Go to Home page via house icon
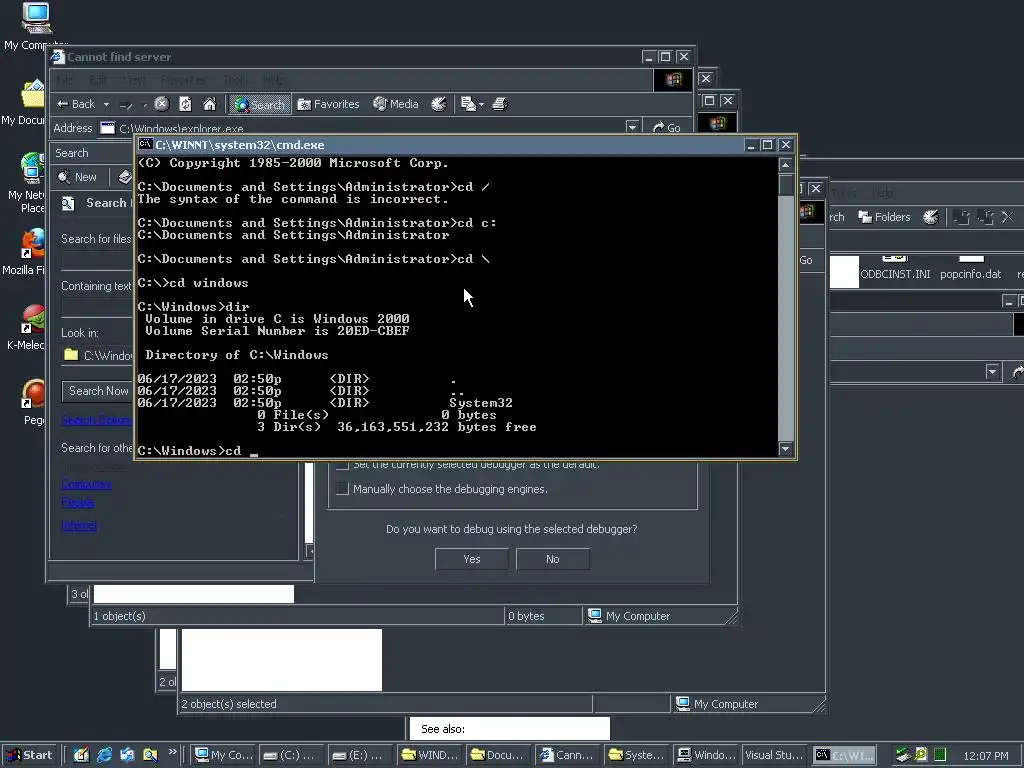 (210, 104)
